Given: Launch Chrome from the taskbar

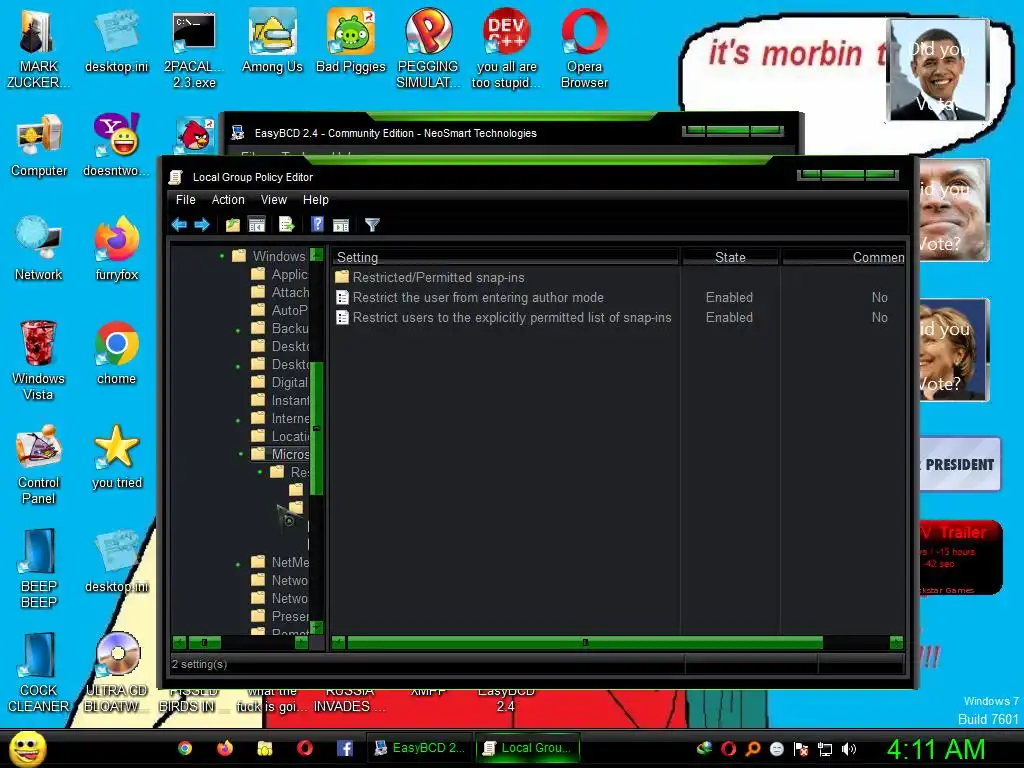Looking at the screenshot, I should [185, 748].
